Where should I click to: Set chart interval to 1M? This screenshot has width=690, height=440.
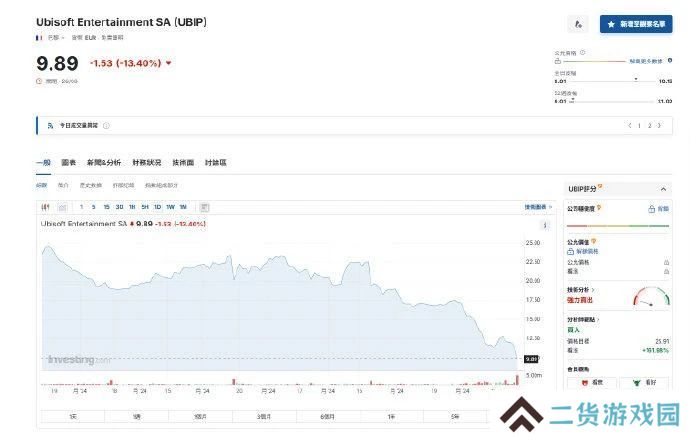[x=183, y=207]
